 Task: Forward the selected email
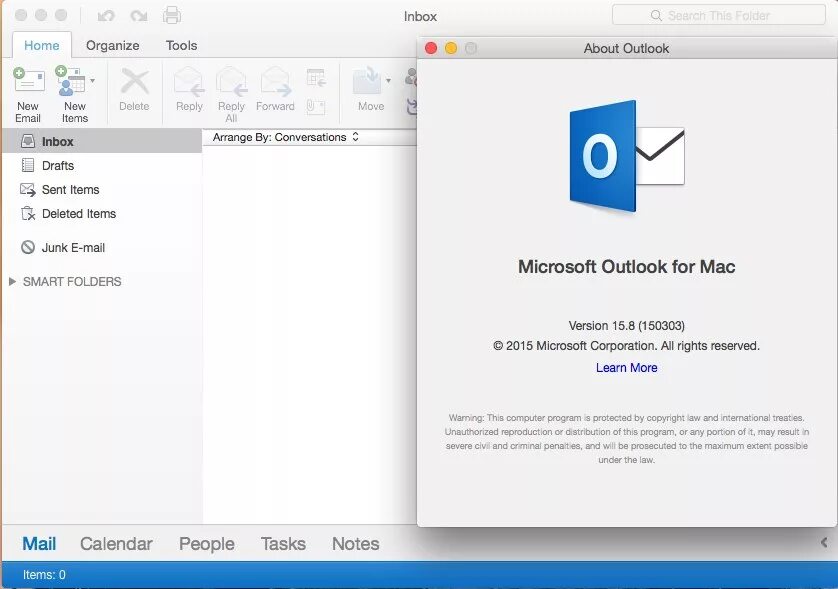coord(275,90)
